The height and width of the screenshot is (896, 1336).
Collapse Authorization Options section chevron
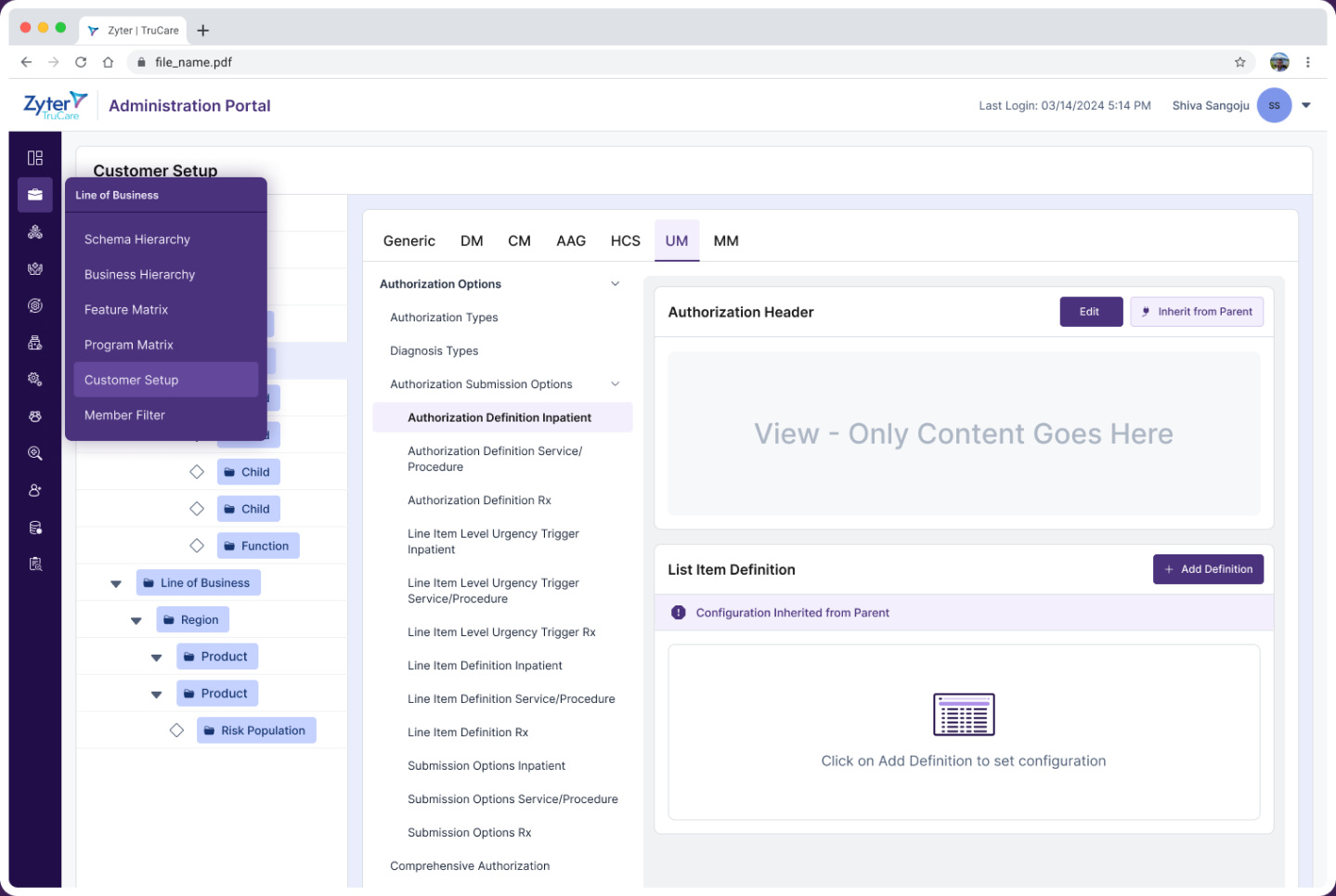click(615, 284)
